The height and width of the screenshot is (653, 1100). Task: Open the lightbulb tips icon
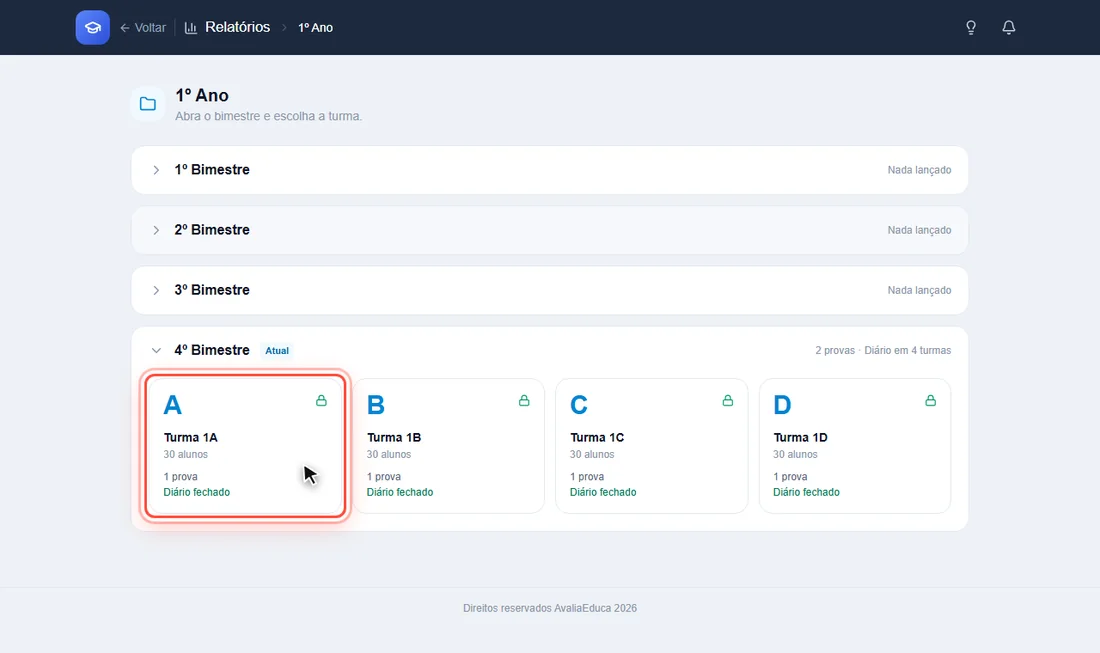point(971,27)
